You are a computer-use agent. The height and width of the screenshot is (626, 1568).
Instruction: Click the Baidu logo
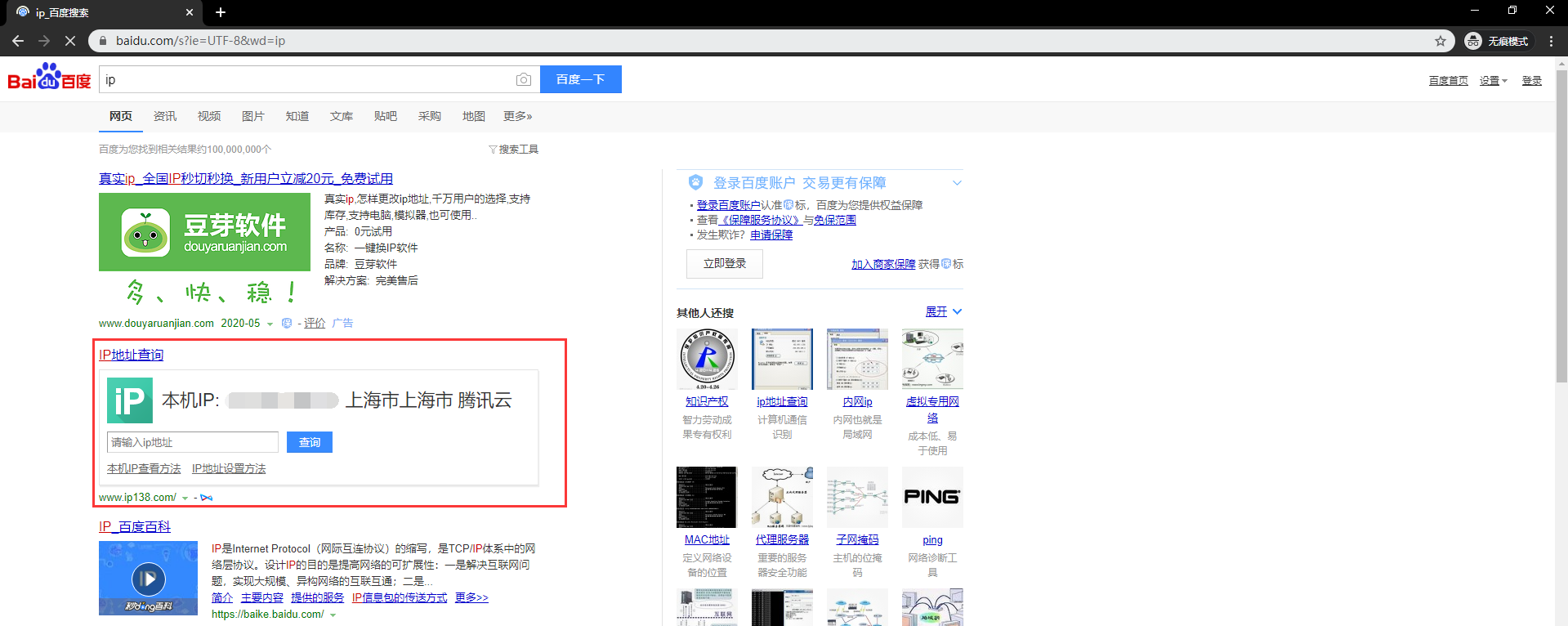pyautogui.click(x=50, y=77)
